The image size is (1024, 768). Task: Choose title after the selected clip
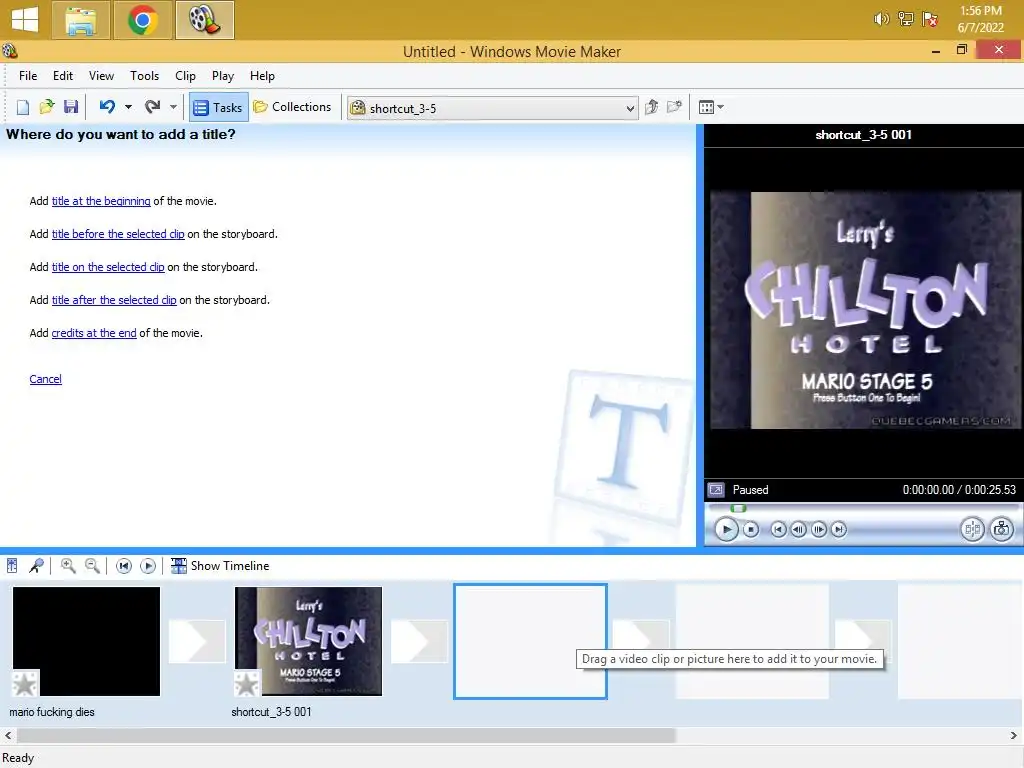(x=114, y=300)
